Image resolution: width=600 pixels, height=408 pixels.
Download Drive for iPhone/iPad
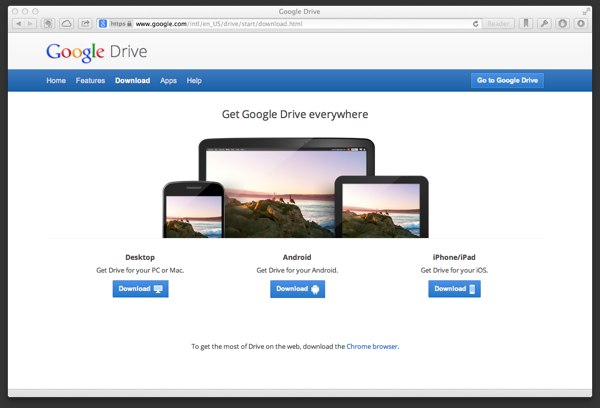(x=455, y=289)
